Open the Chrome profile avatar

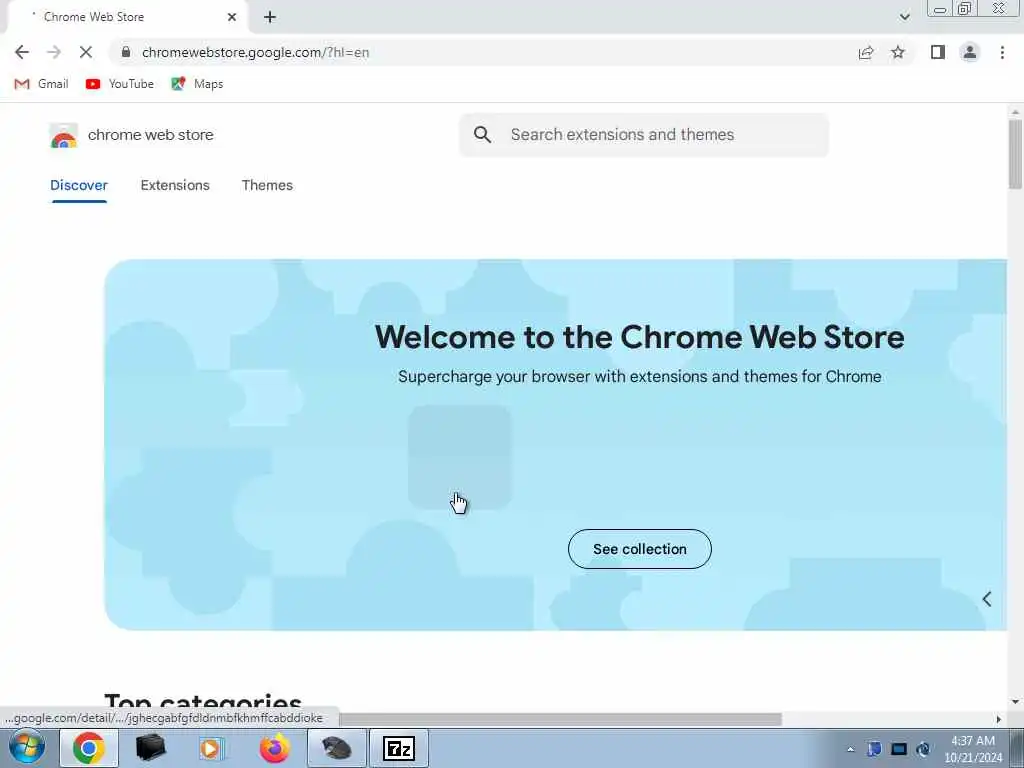(970, 52)
